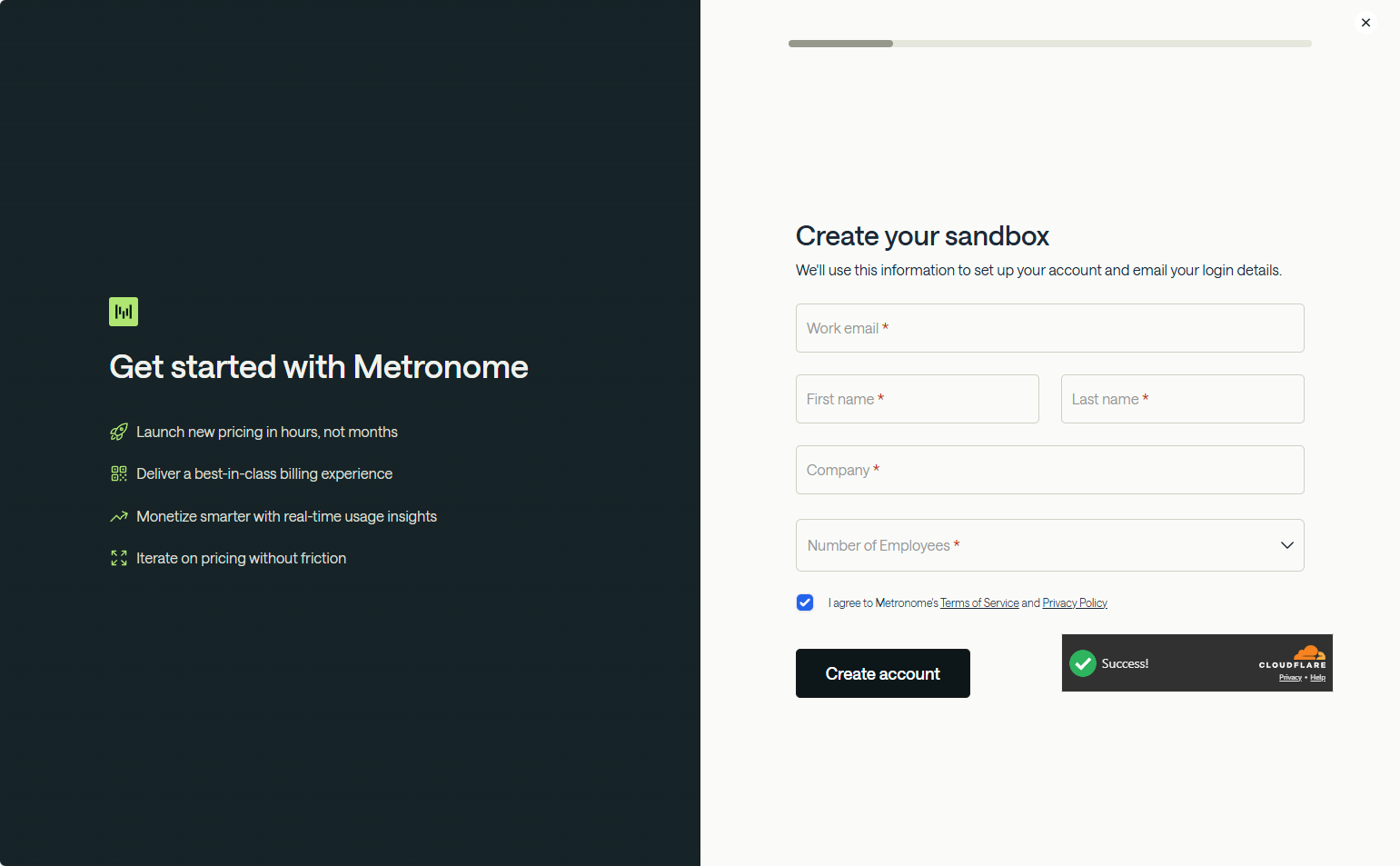This screenshot has height=866, width=1400.
Task: Uncheck the Terms of Service agreement checkbox
Action: coord(805,602)
